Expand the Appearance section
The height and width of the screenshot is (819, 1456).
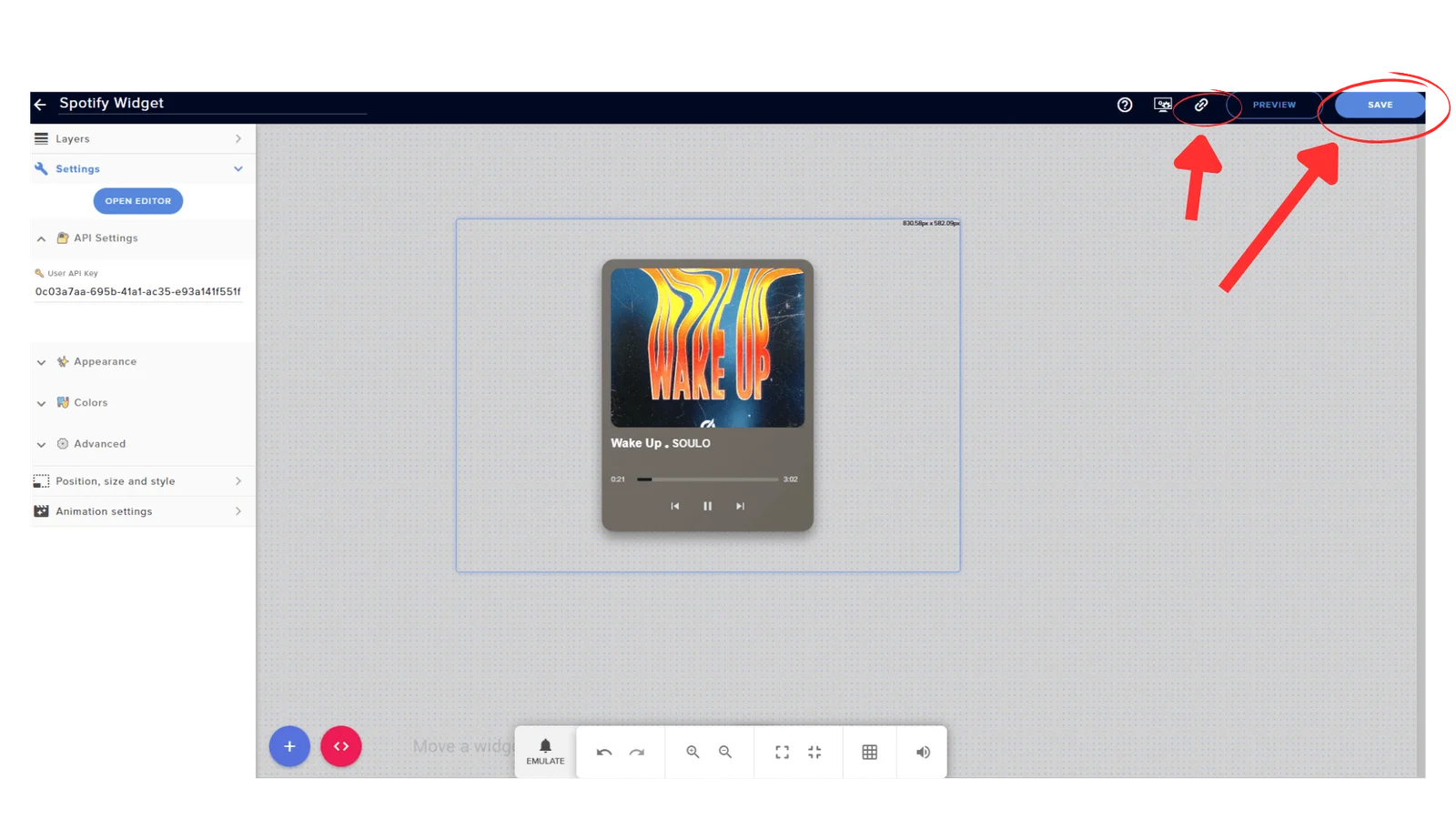click(x=105, y=362)
